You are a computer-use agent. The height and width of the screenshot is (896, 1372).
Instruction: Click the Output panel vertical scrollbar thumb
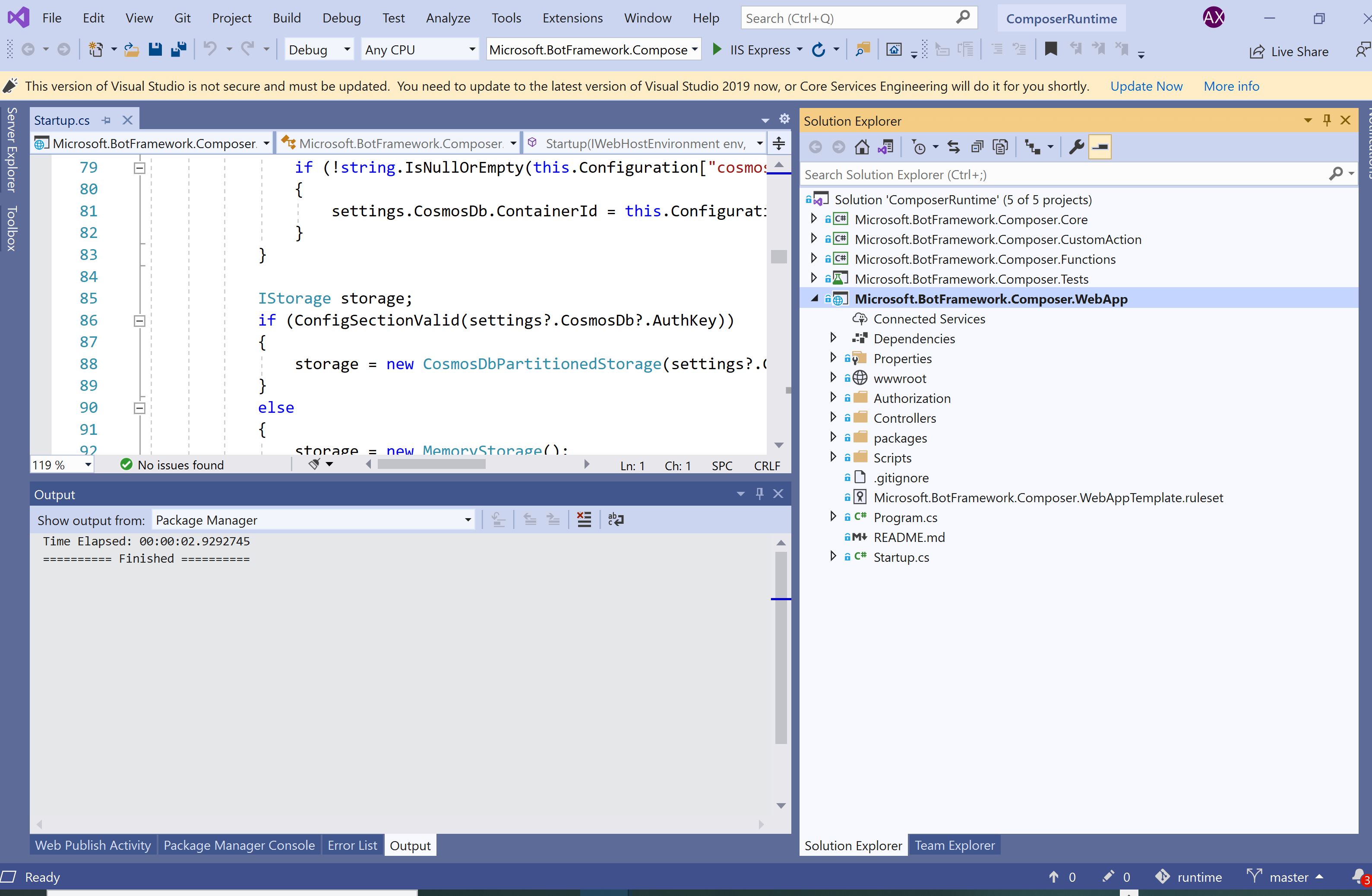[x=781, y=648]
